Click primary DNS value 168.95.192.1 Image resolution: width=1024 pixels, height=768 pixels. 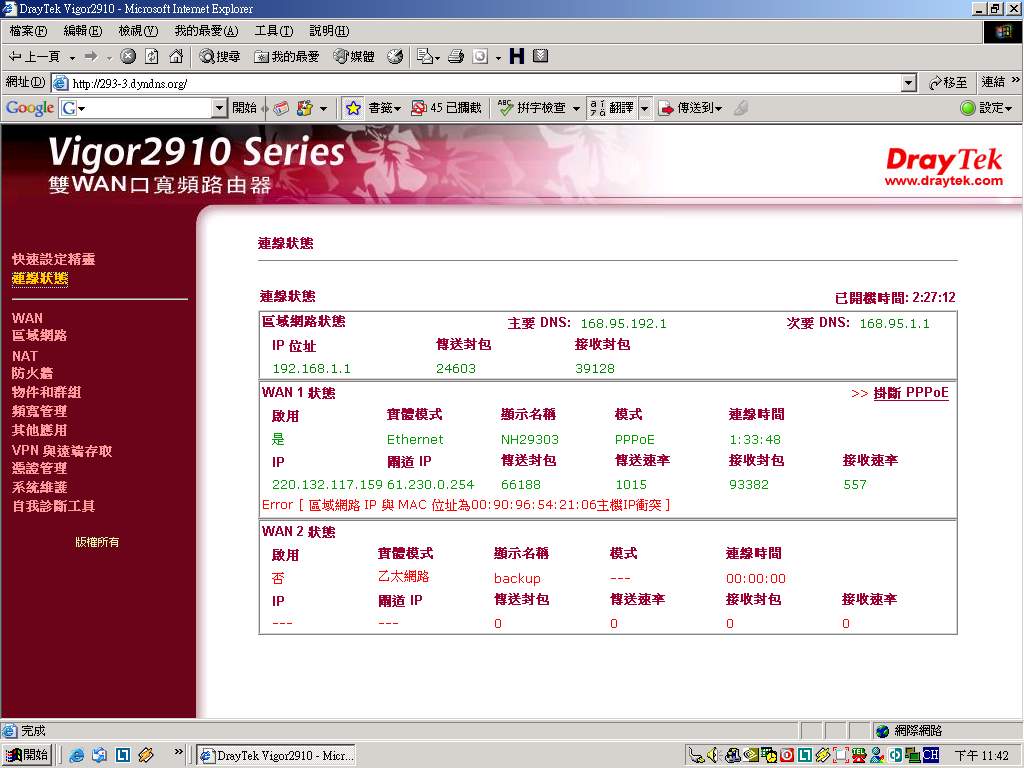click(x=623, y=323)
